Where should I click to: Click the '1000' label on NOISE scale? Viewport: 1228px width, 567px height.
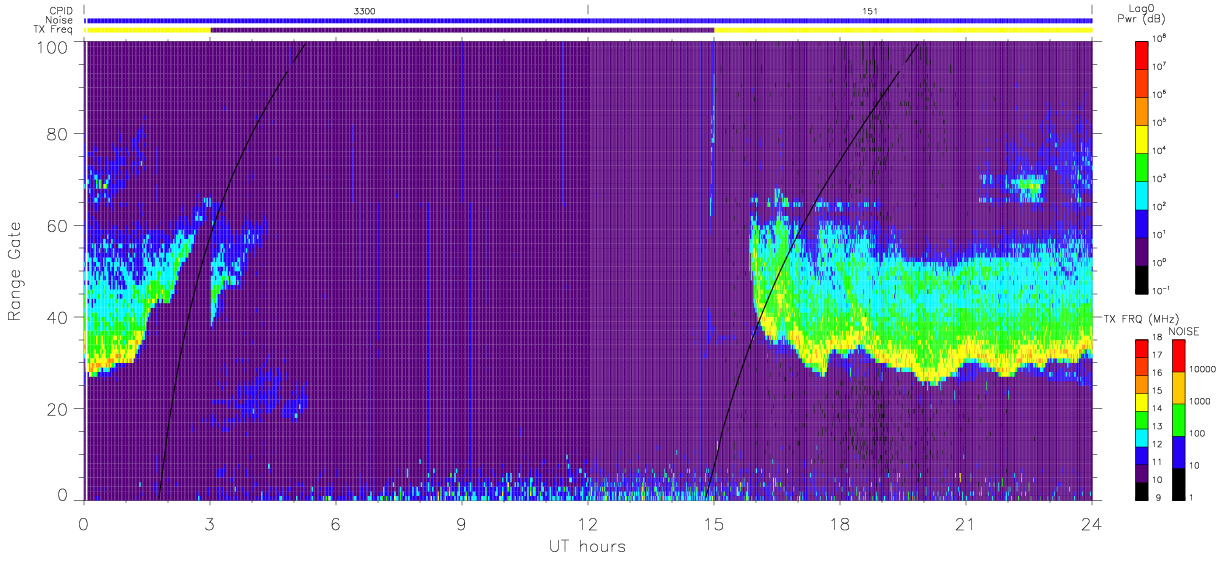click(1200, 401)
